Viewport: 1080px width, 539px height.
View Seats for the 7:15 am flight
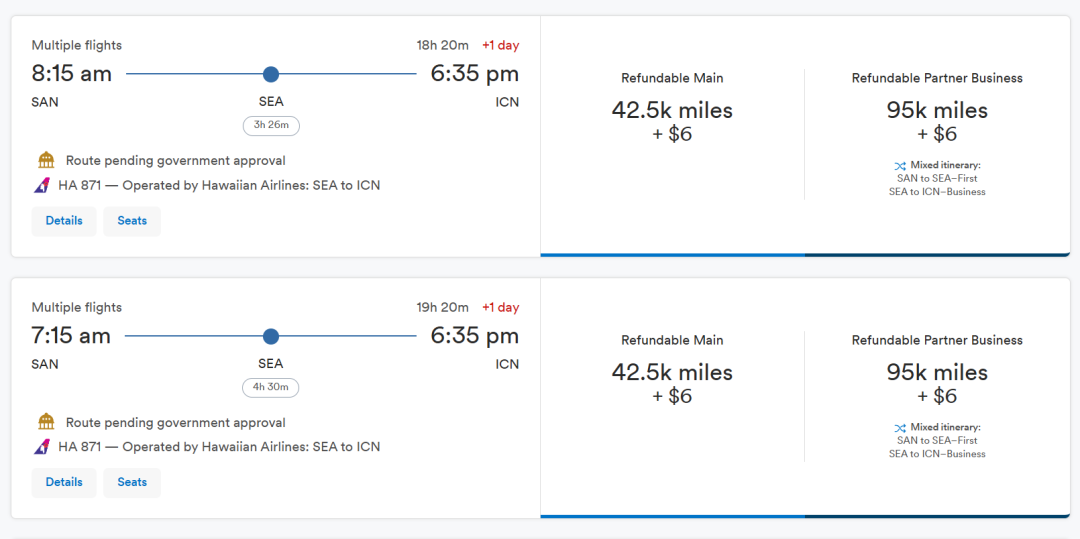pos(132,483)
